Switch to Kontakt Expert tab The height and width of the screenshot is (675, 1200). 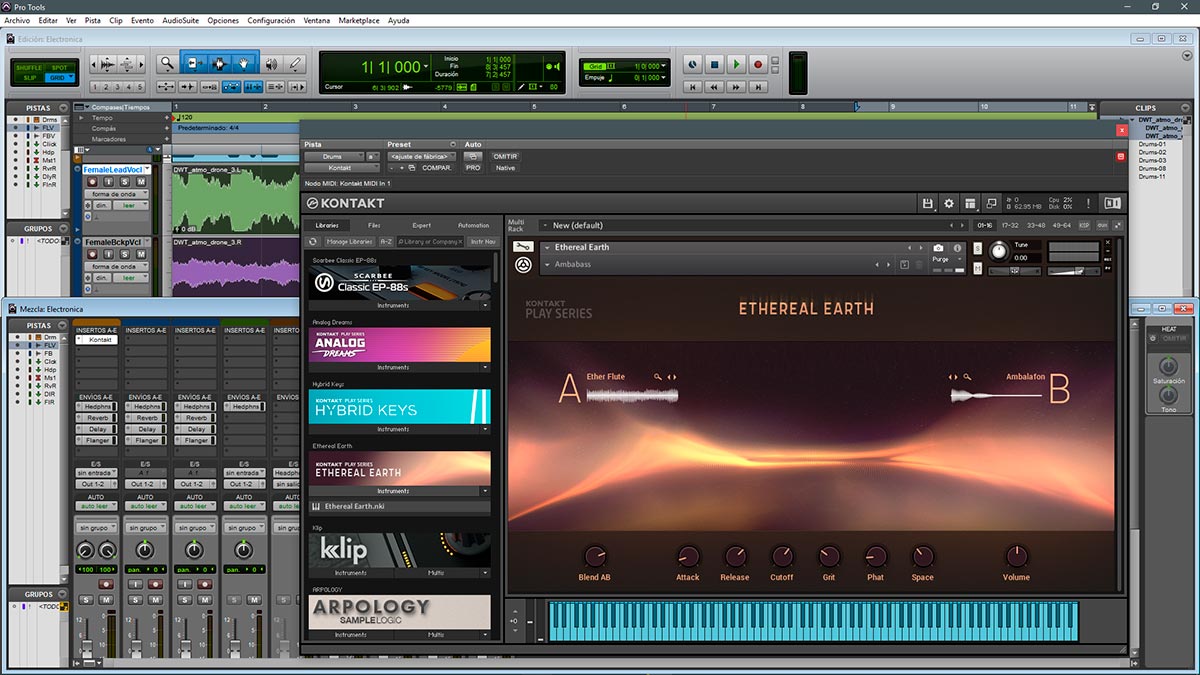(422, 225)
